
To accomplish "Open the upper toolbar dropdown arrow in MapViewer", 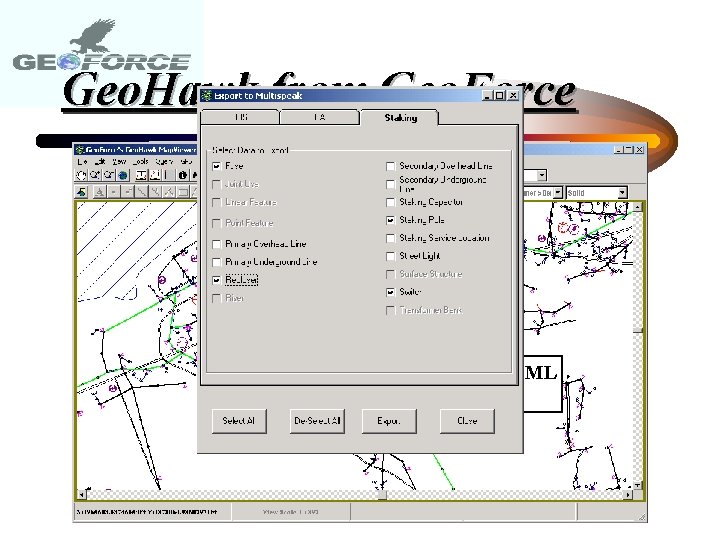I will coord(542,175).
